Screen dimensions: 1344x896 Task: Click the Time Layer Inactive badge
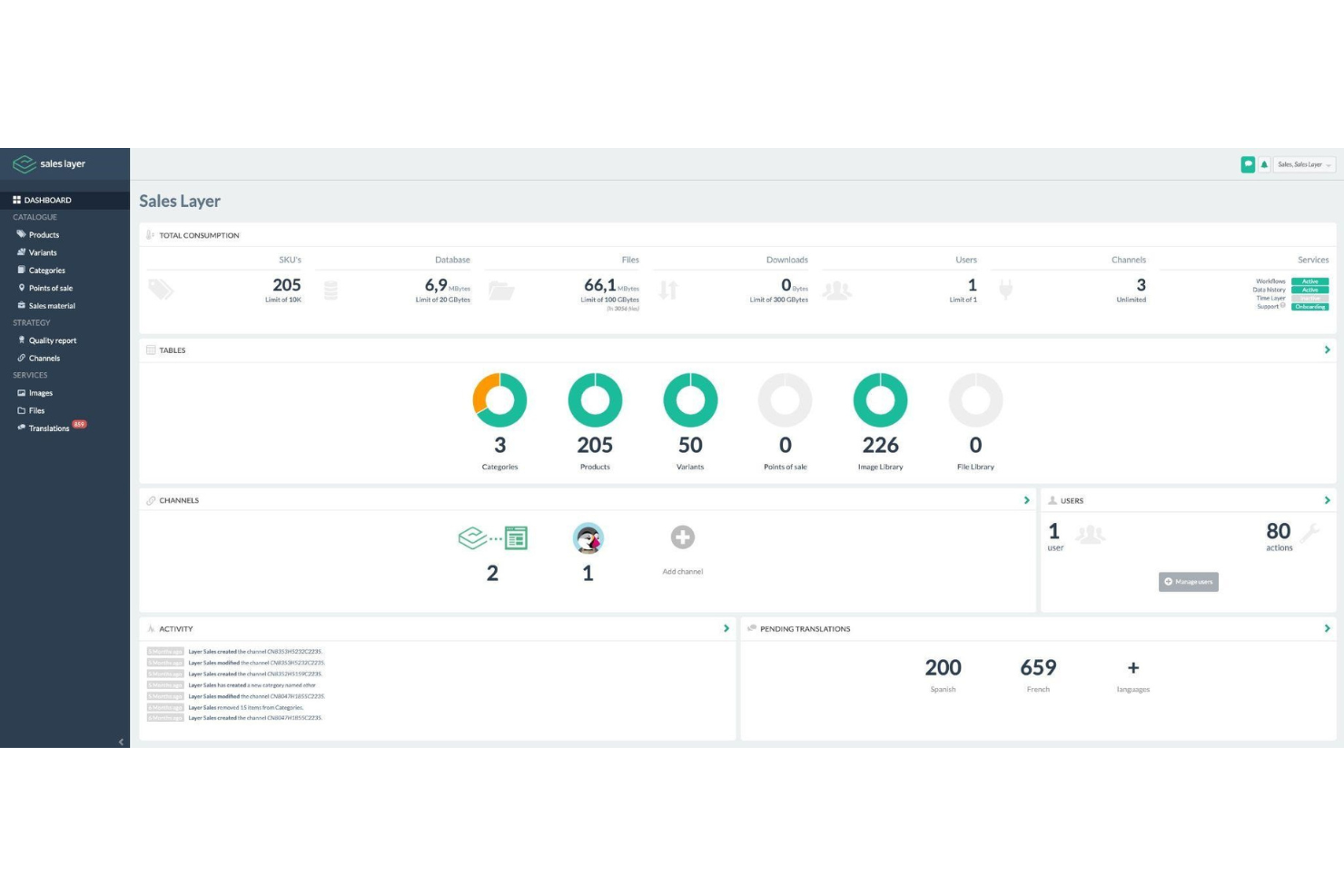1309,298
